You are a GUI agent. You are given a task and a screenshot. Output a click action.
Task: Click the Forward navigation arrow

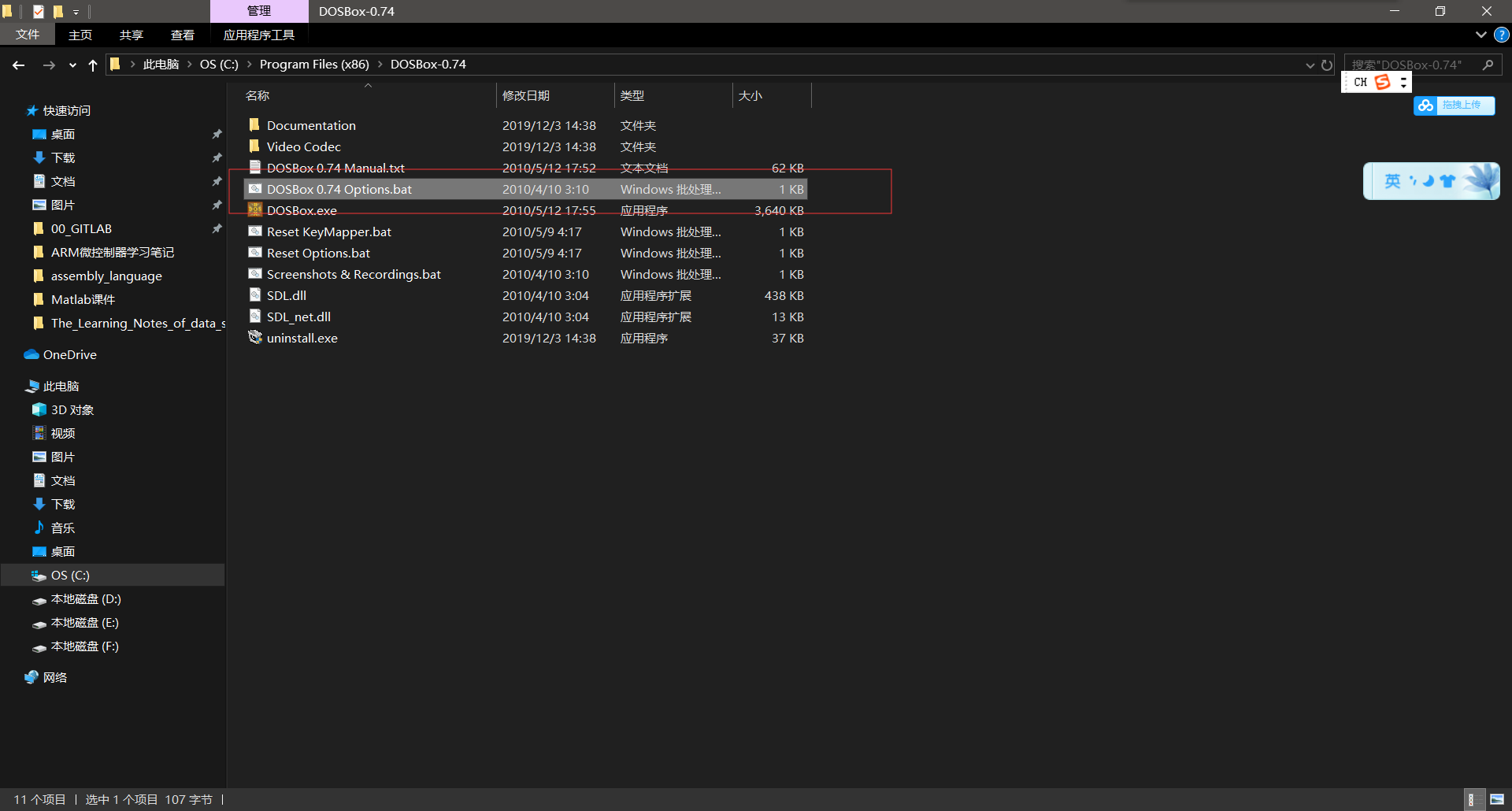coord(49,65)
